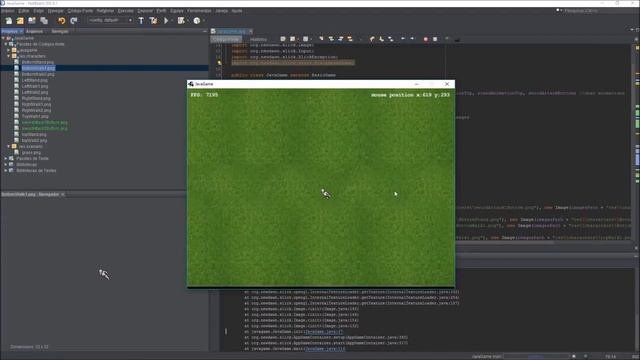
Task: Open the Refatorar menu
Action: tap(105, 11)
